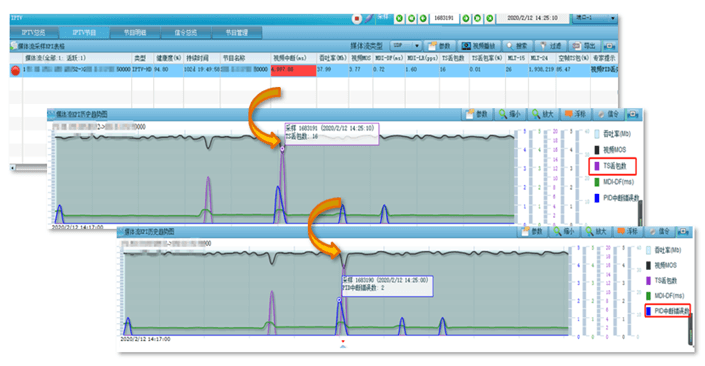Screen dimensions: 705x366
Task: Go to the last sample with green arrow
Action: (x=490, y=18)
